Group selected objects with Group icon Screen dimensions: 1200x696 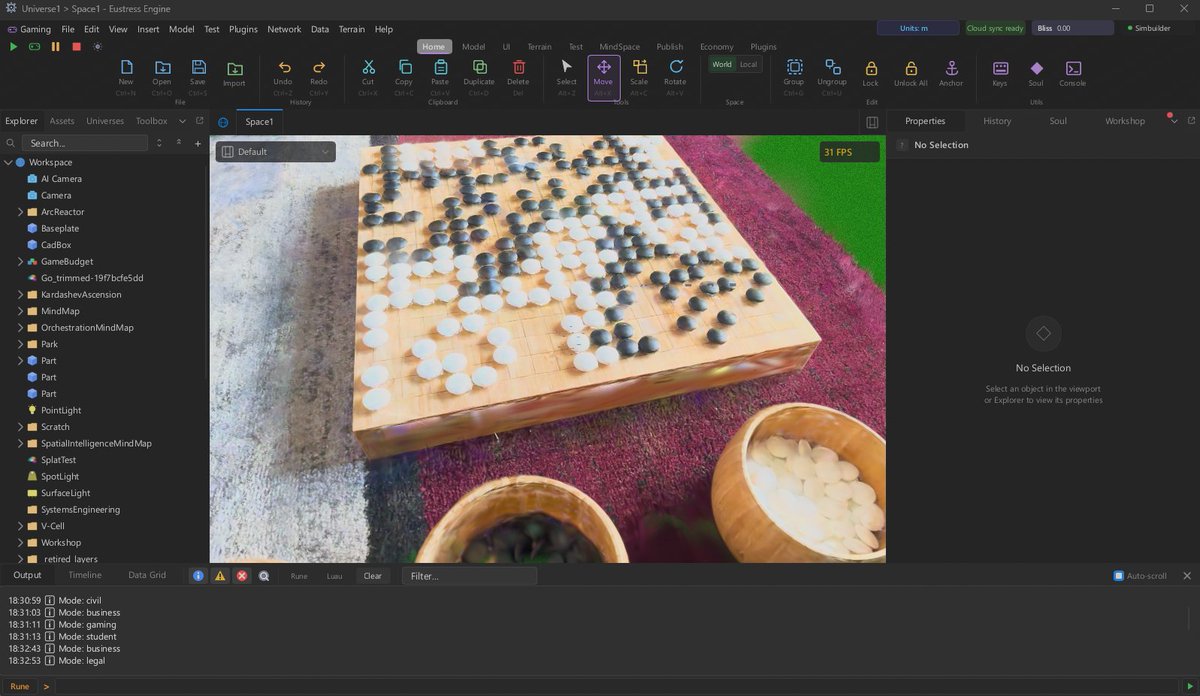pos(794,74)
